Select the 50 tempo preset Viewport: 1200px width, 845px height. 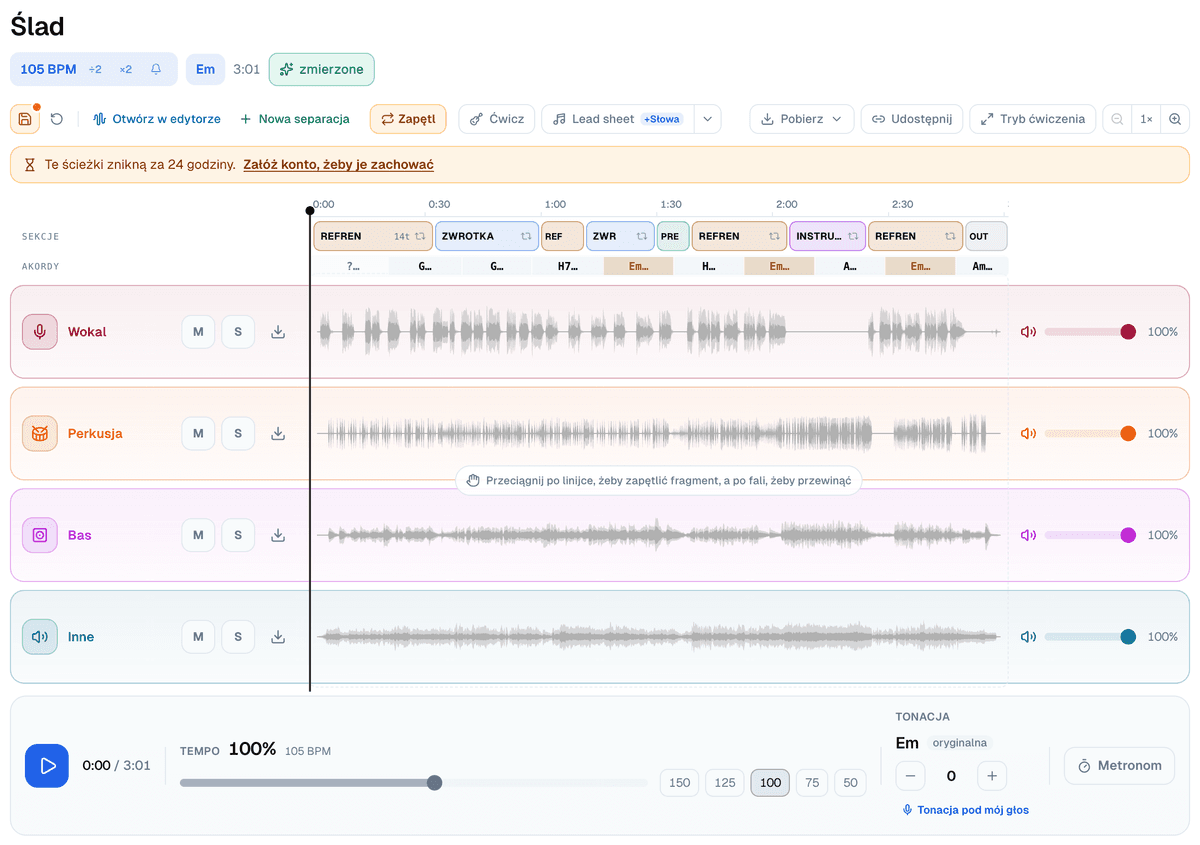tap(850, 783)
